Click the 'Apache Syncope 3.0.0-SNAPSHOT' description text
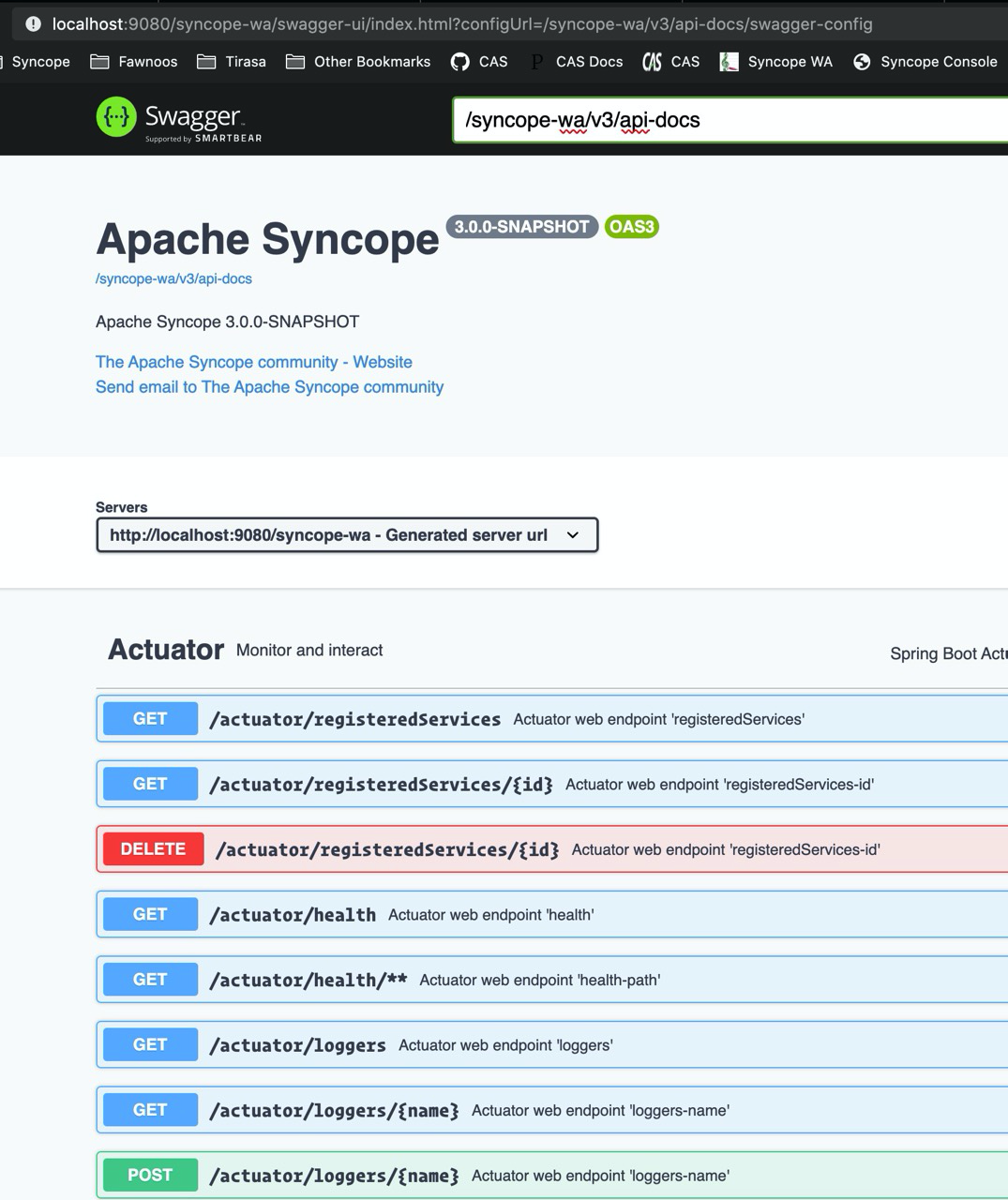The width and height of the screenshot is (1008, 1200). [228, 322]
